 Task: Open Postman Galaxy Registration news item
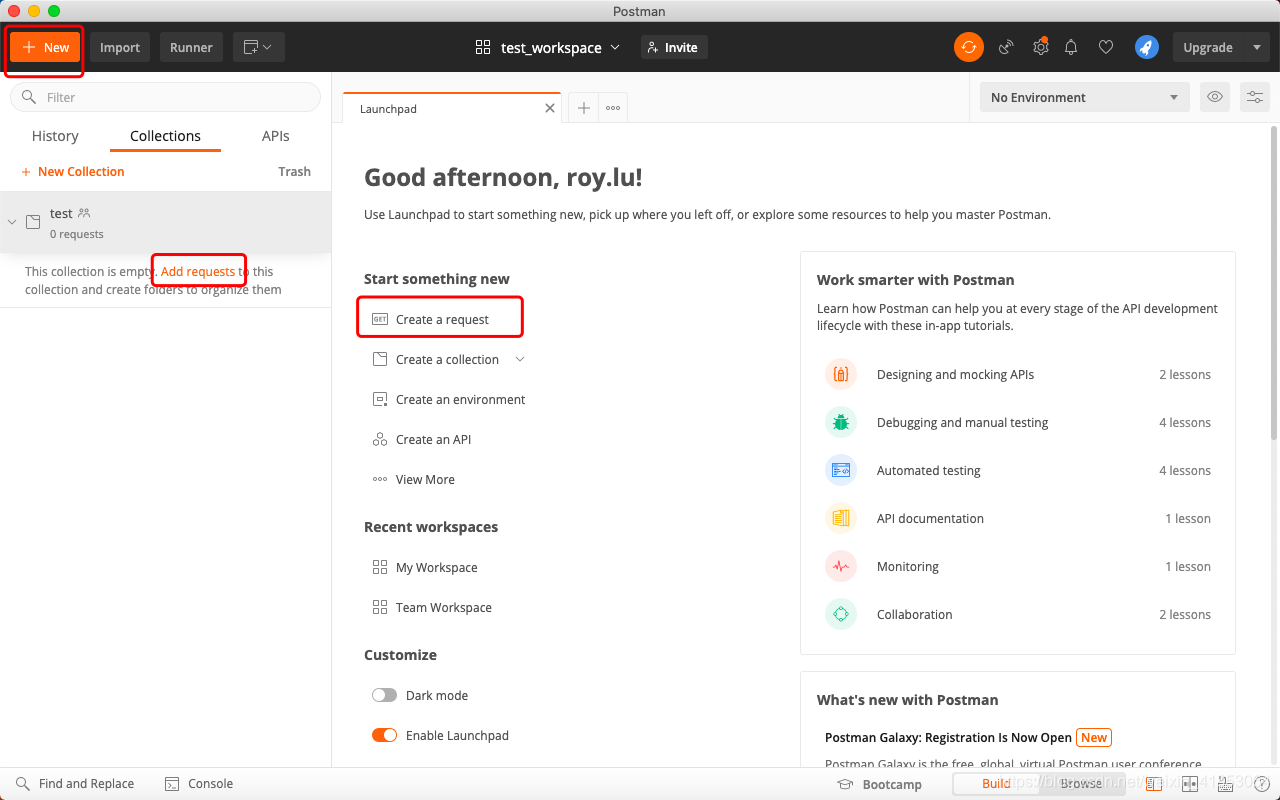tap(948, 737)
